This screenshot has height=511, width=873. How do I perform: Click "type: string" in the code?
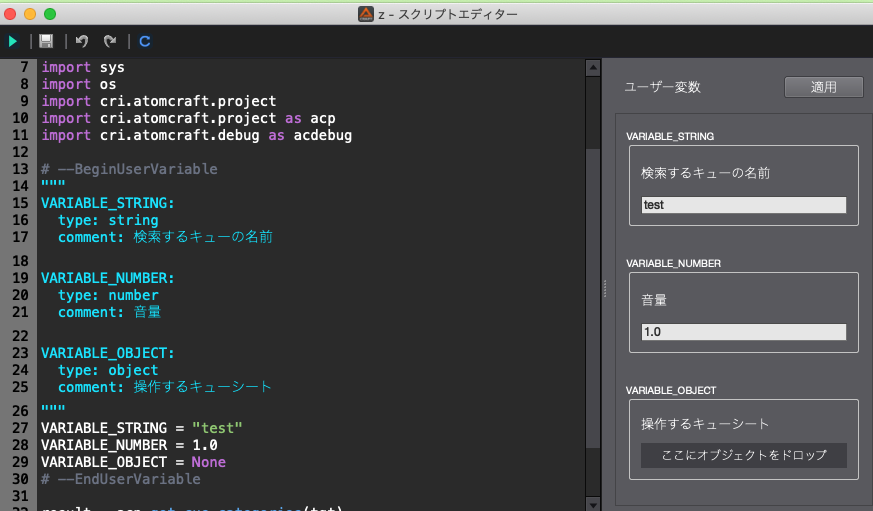coord(108,220)
